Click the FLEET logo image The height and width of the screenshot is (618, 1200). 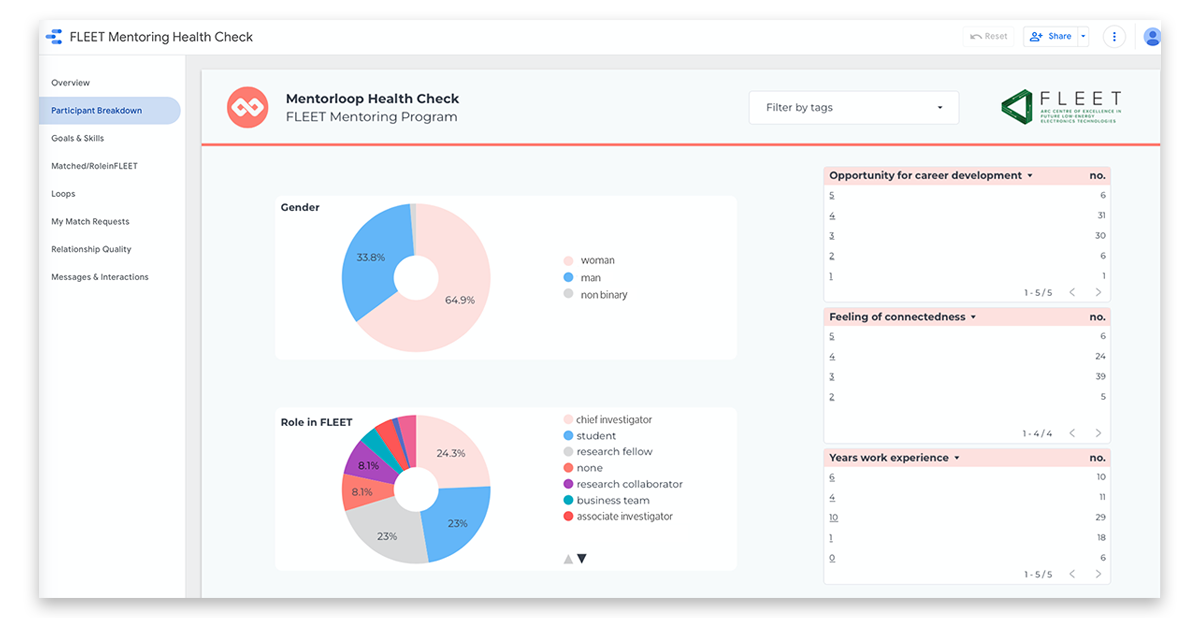pos(1061,107)
